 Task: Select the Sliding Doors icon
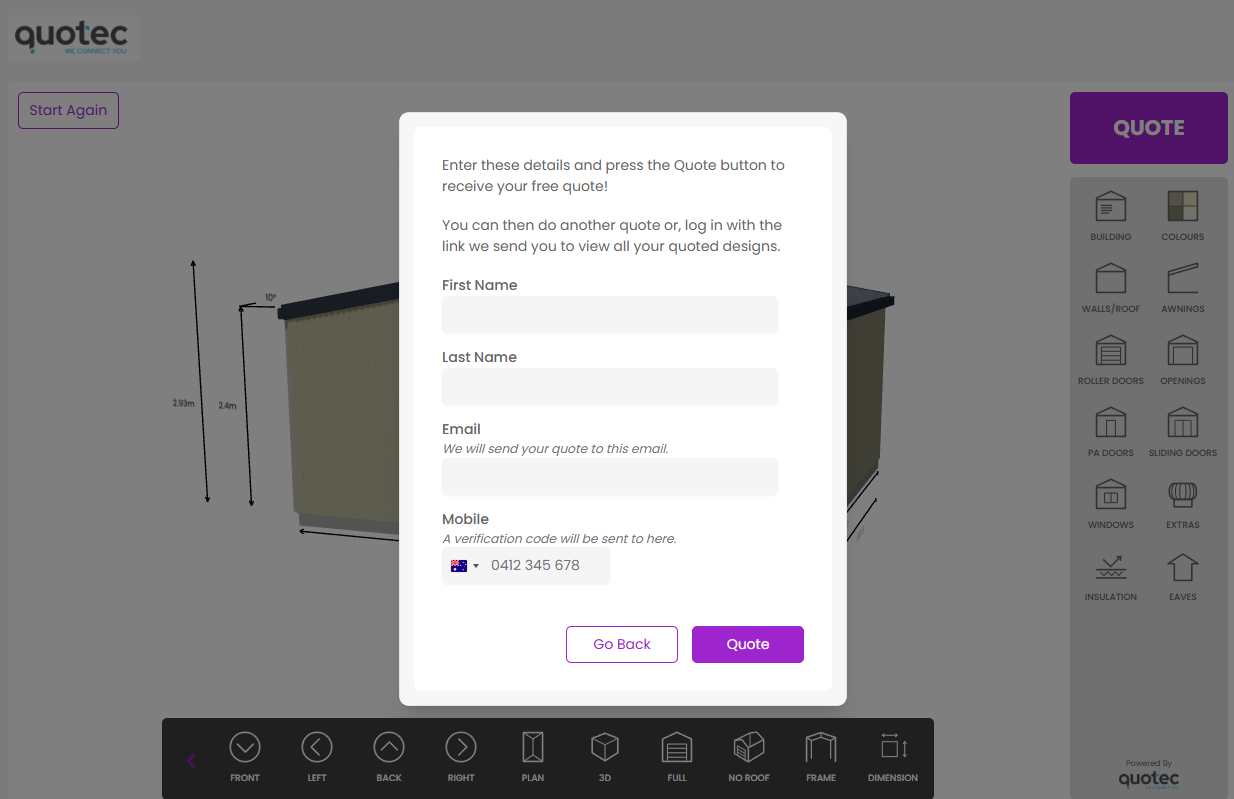(1183, 423)
